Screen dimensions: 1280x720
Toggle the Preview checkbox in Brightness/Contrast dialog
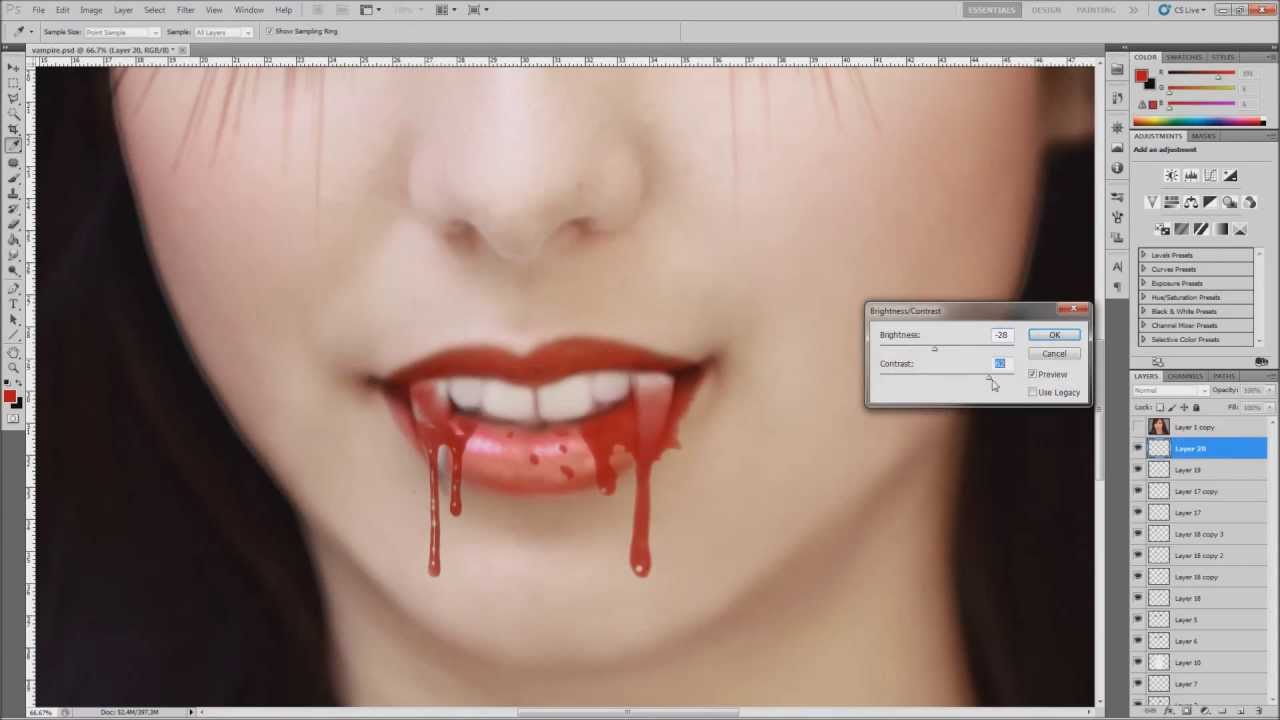[1032, 374]
